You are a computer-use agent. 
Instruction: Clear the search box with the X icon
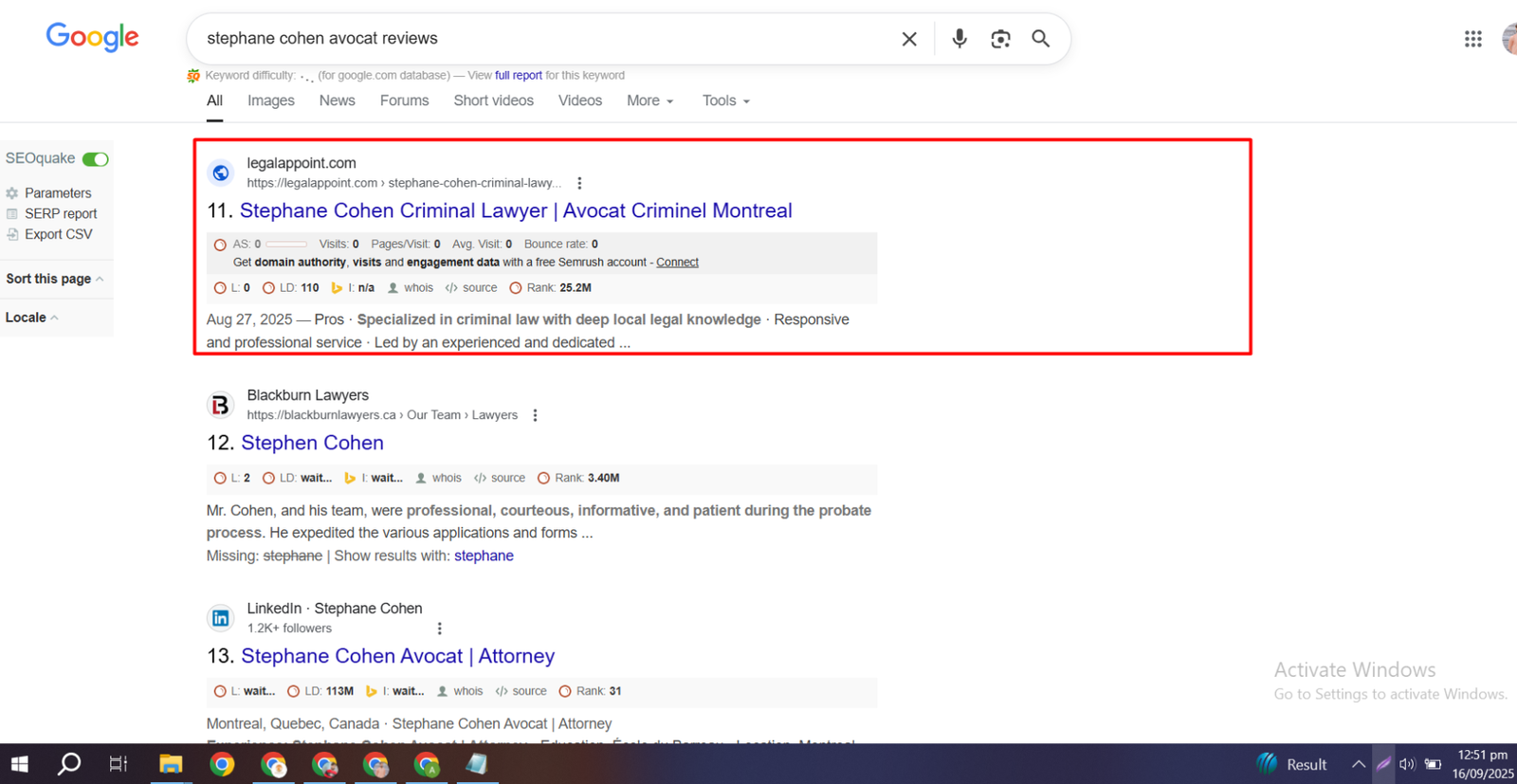point(908,39)
